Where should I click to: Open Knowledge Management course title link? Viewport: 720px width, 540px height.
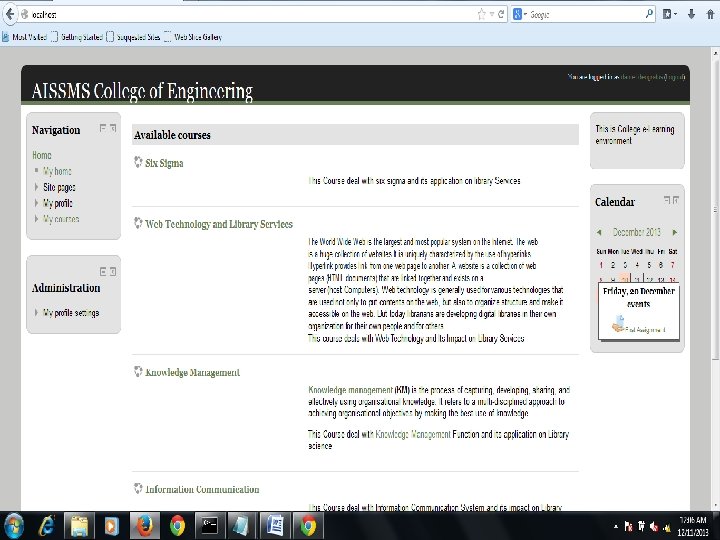[x=192, y=372]
